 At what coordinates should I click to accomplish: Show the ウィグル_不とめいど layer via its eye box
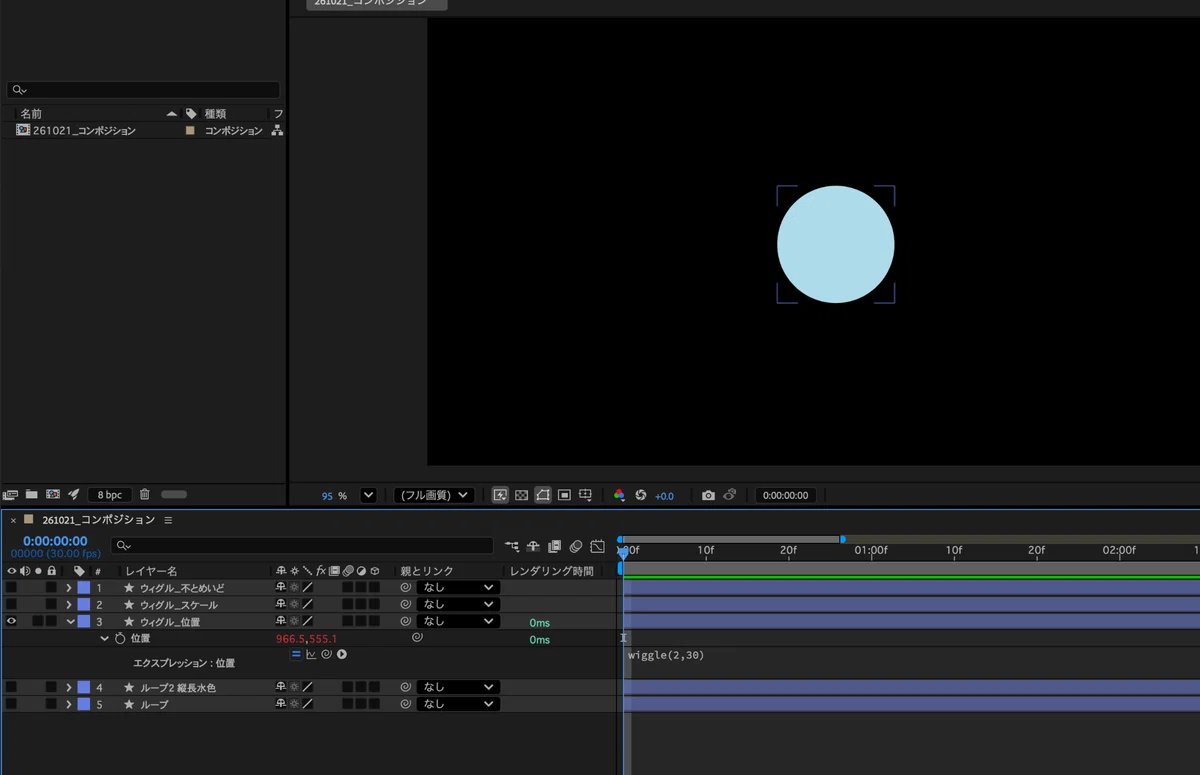[11, 588]
